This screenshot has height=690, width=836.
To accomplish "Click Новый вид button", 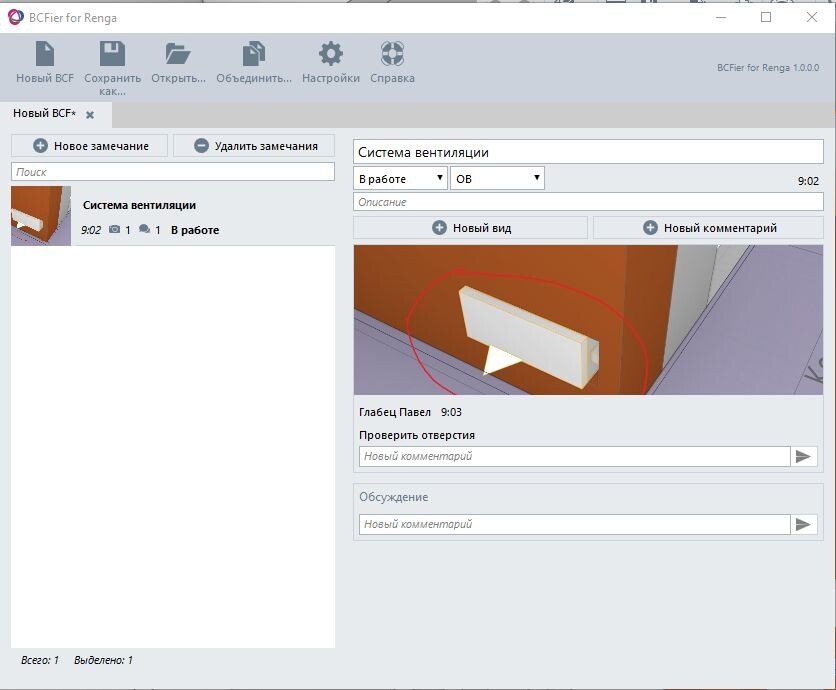I will click(471, 228).
